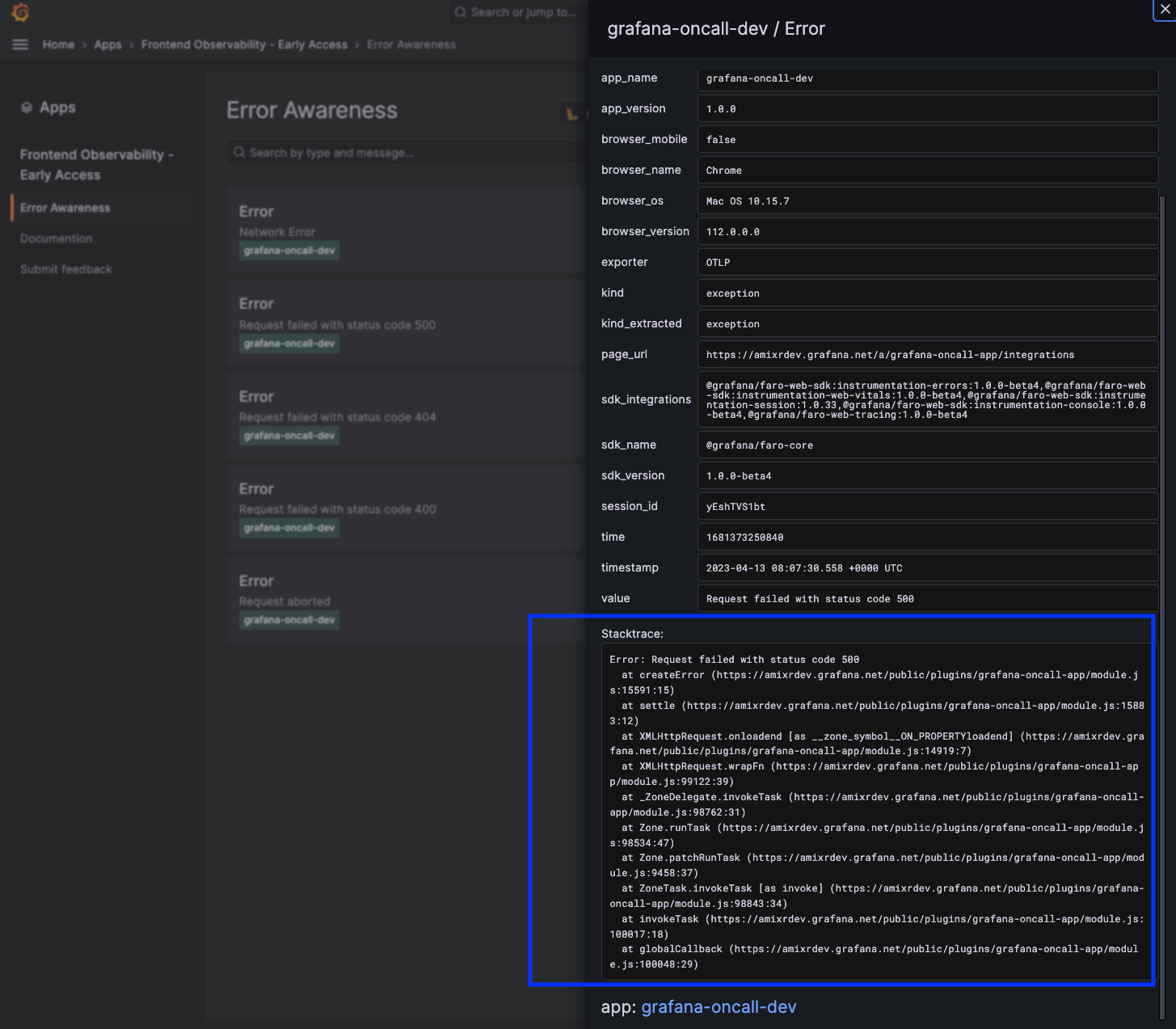Image resolution: width=1176 pixels, height=1029 pixels.
Task: Click the search magnifier in the top bar
Action: coord(460,12)
